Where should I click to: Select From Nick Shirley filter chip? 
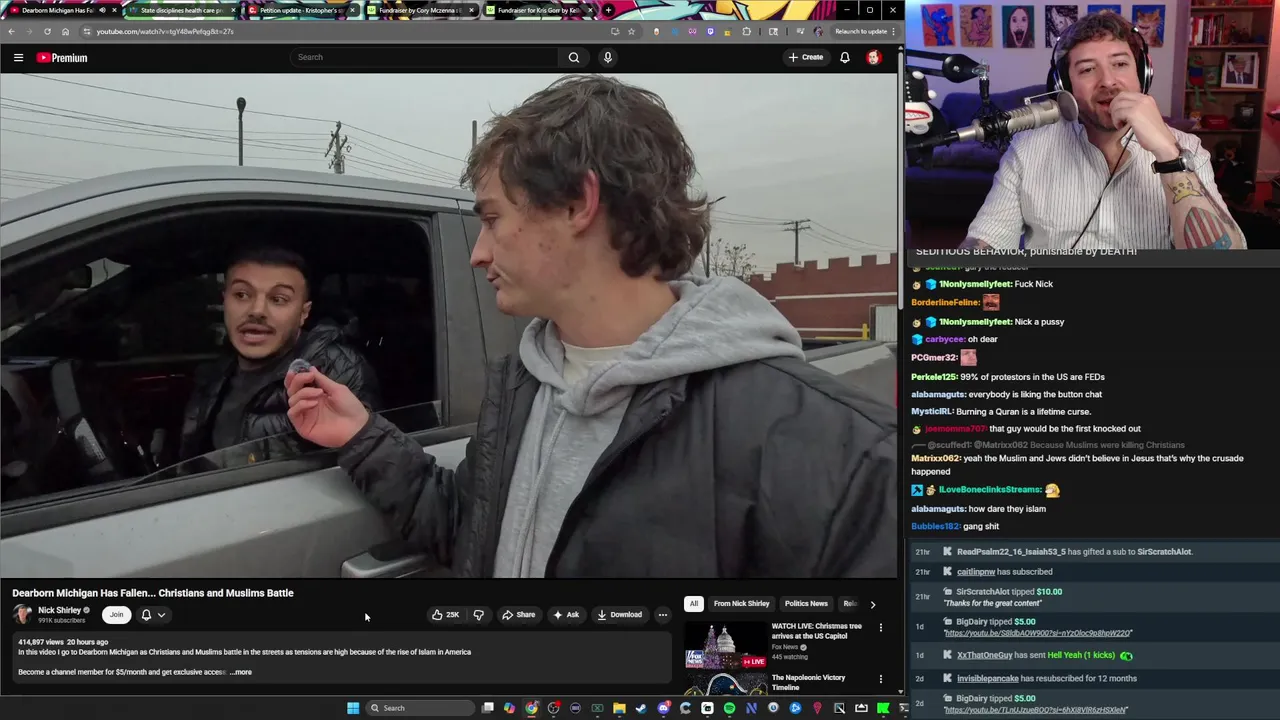(x=741, y=604)
